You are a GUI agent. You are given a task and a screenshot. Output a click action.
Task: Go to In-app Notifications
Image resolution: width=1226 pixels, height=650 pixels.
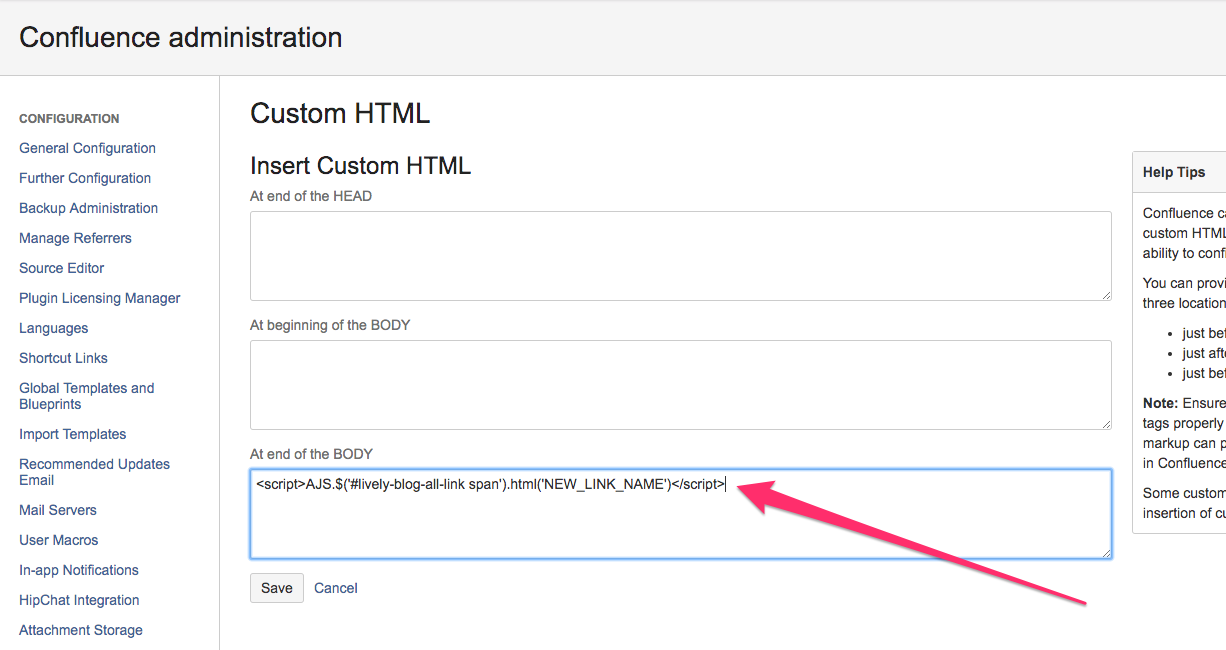click(x=78, y=570)
